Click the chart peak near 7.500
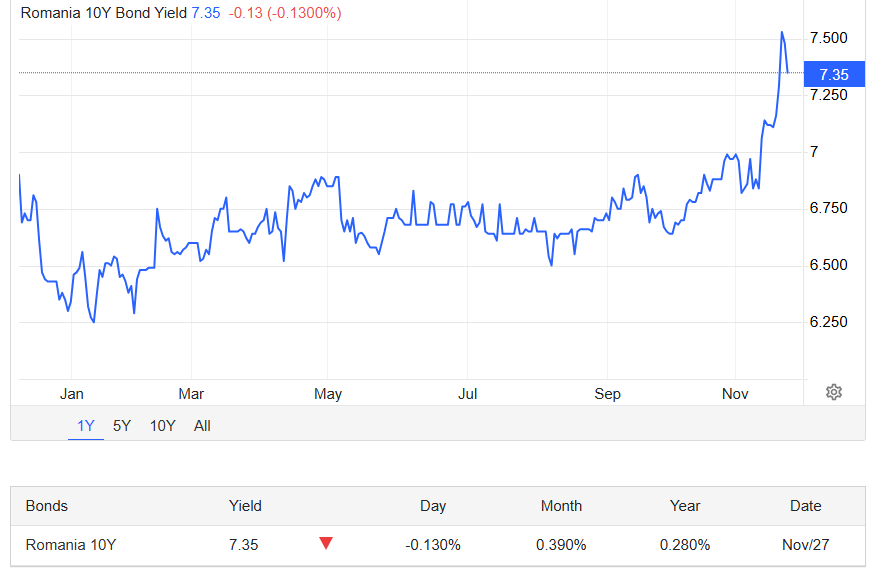Screen dimensions: 874x568 click(782, 32)
